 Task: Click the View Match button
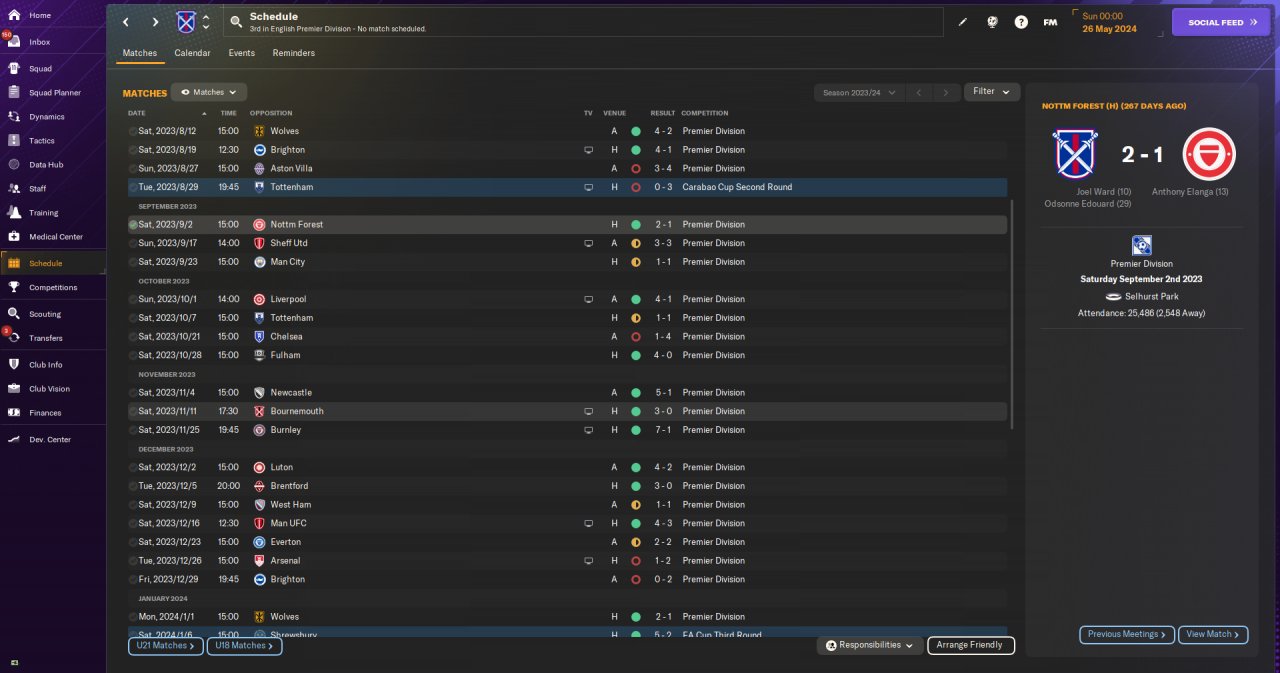click(x=1214, y=635)
